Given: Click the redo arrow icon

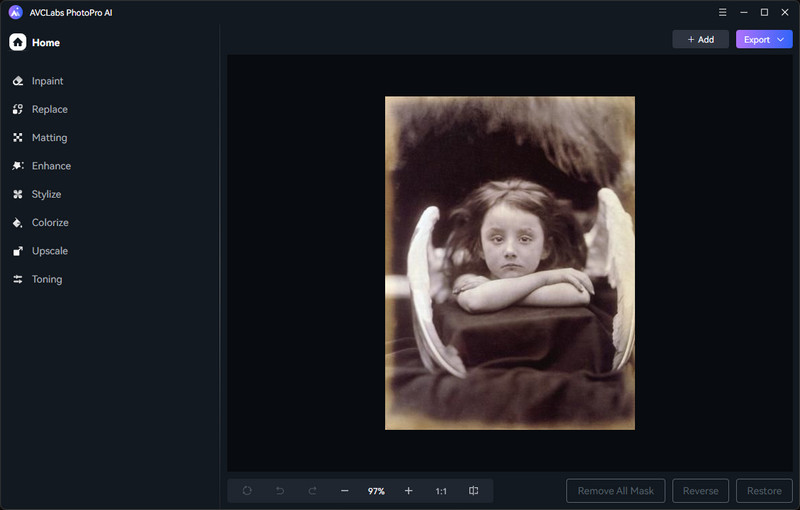Looking at the screenshot, I should click(312, 491).
